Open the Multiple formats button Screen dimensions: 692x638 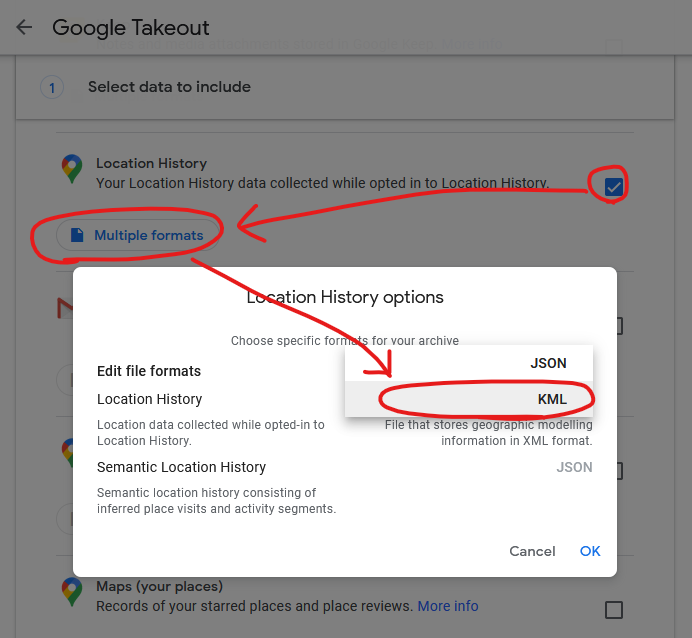pos(136,236)
